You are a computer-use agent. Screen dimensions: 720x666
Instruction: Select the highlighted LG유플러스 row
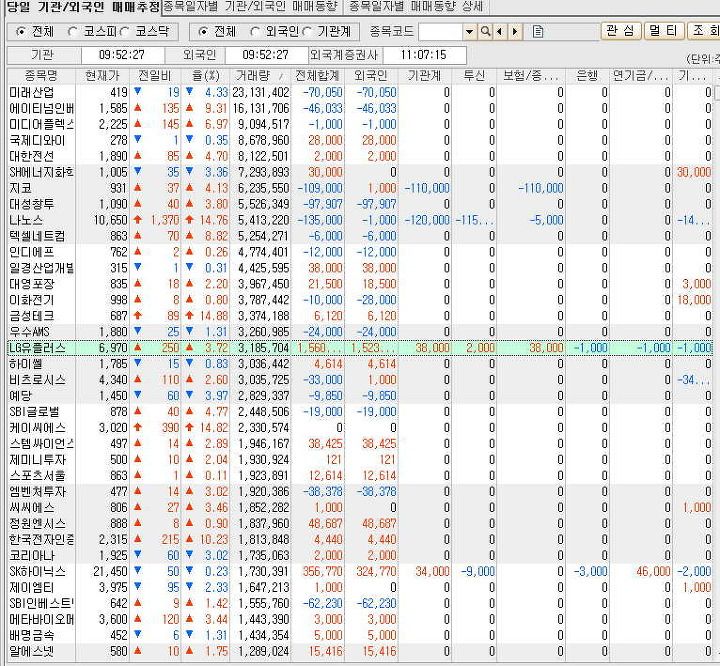pyautogui.click(x=360, y=348)
